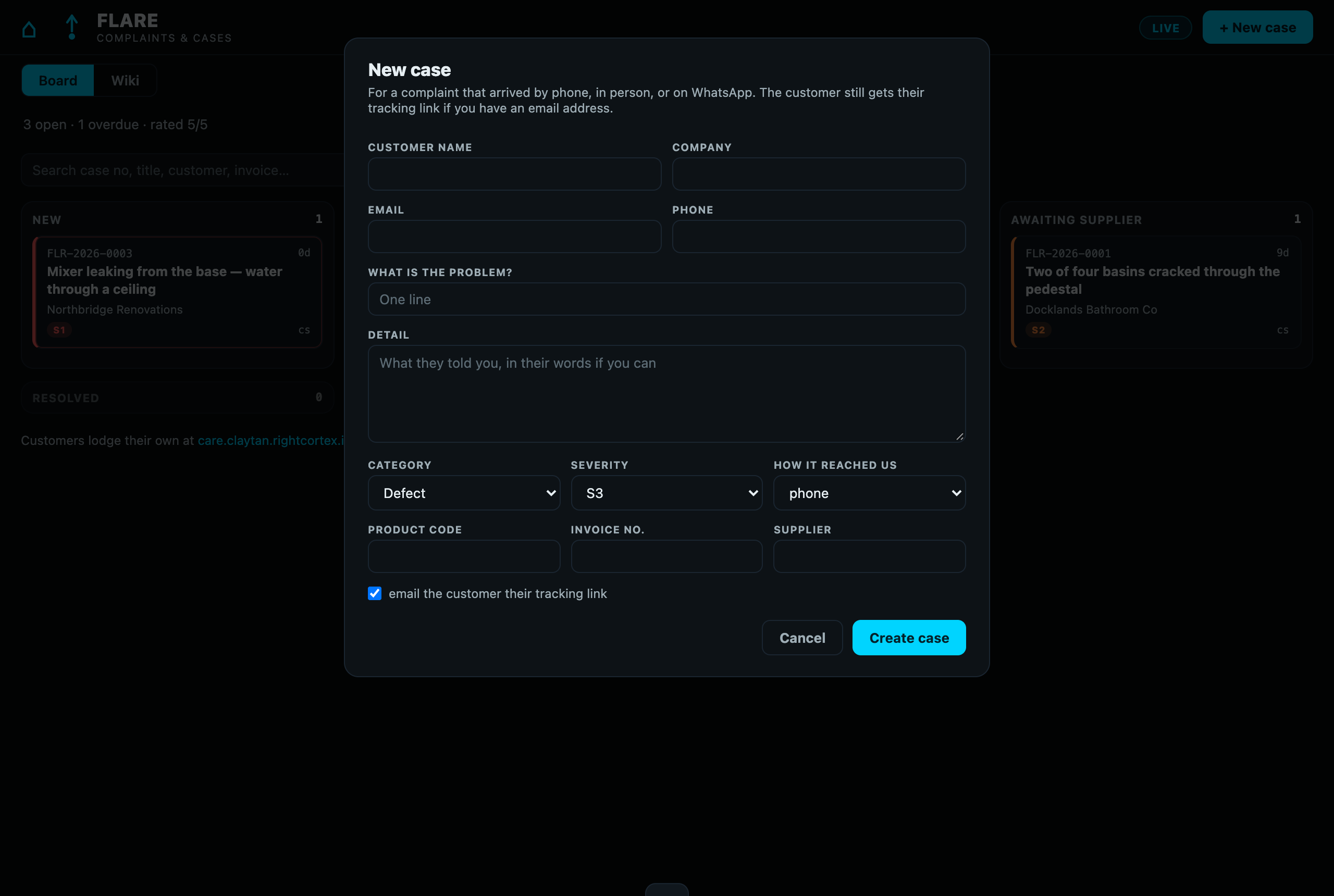Cancel the New case dialog
The image size is (1334, 896).
click(802, 638)
